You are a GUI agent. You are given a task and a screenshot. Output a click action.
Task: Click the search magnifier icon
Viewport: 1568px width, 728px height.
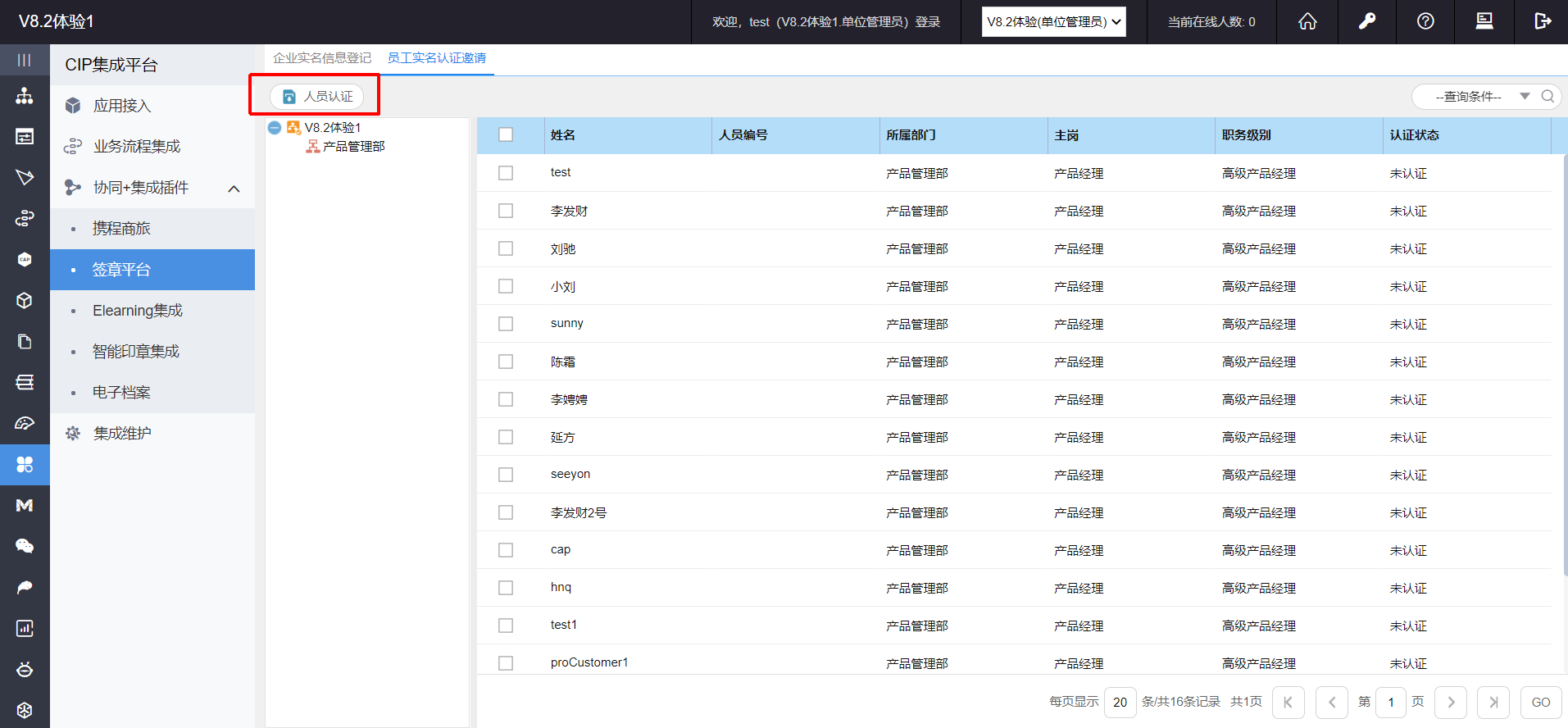coord(1548,97)
